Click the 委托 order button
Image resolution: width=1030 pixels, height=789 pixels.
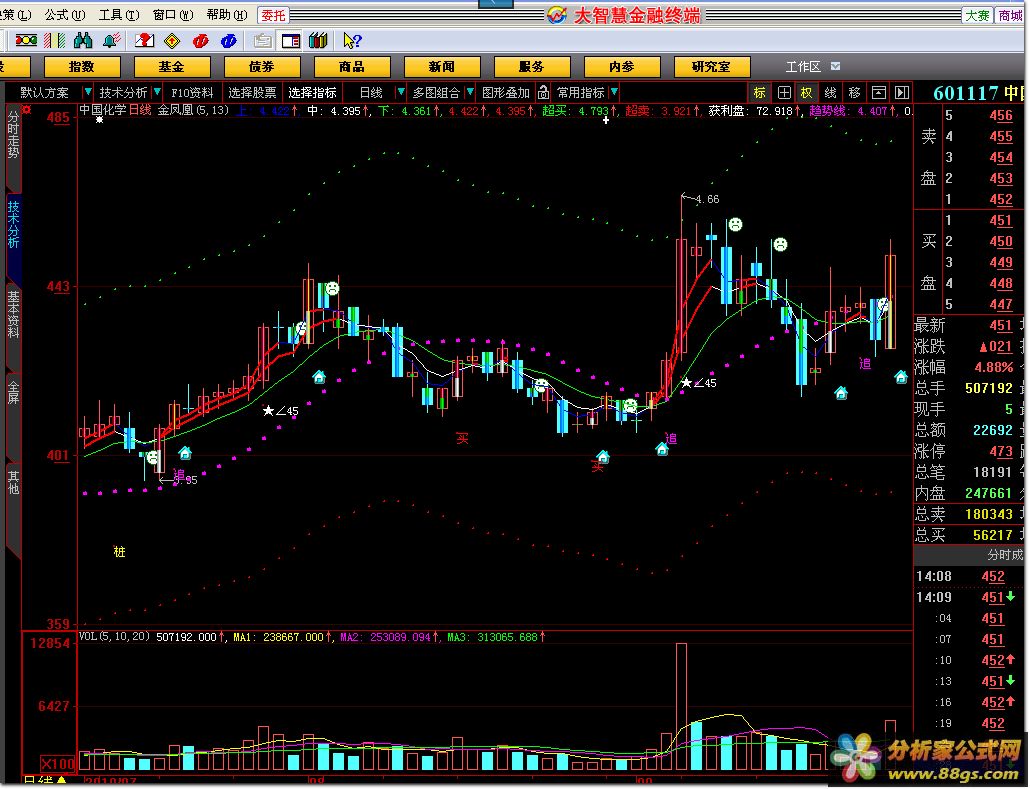click(x=274, y=15)
